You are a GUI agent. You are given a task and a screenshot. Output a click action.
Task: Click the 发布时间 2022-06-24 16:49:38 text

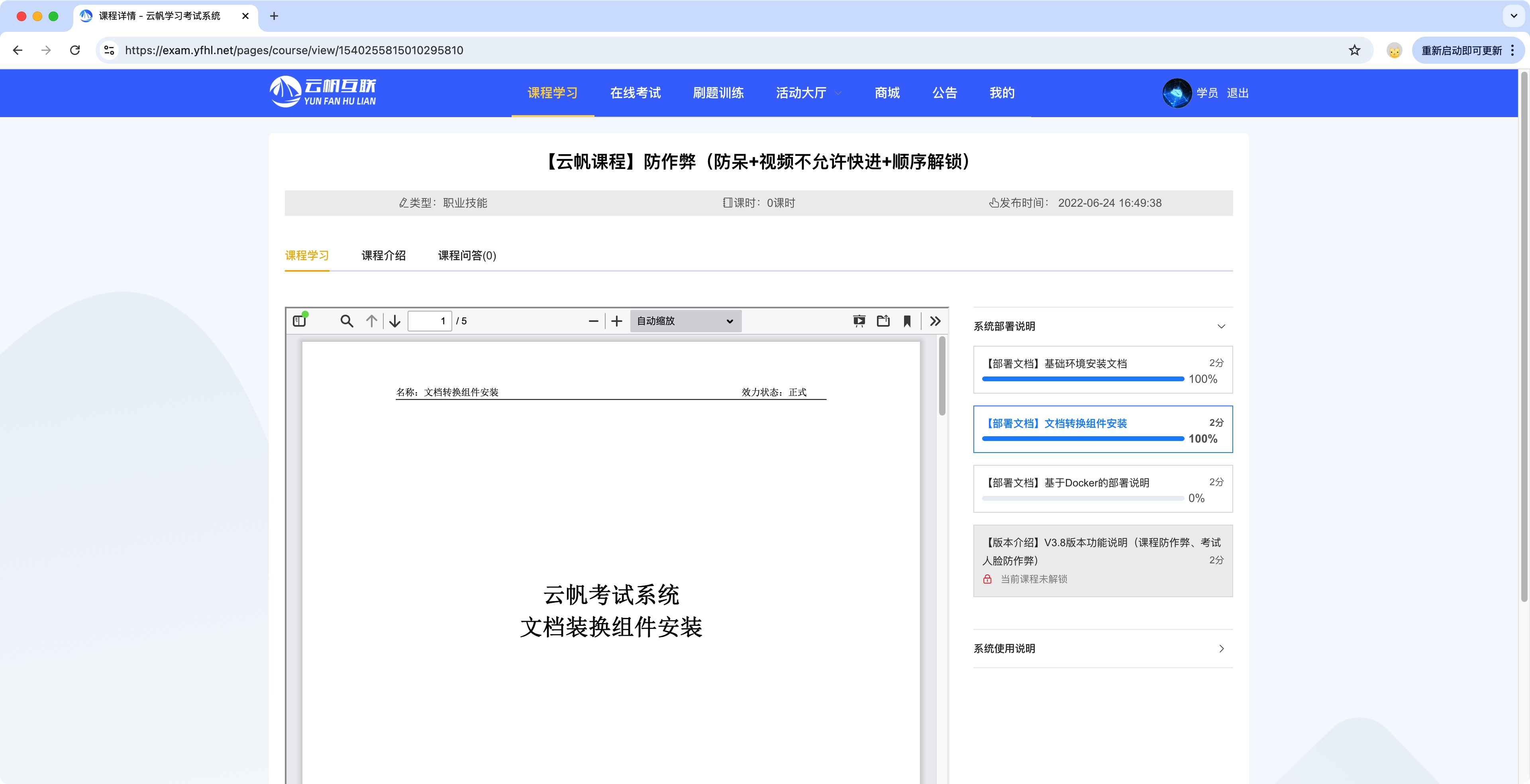click(1075, 203)
